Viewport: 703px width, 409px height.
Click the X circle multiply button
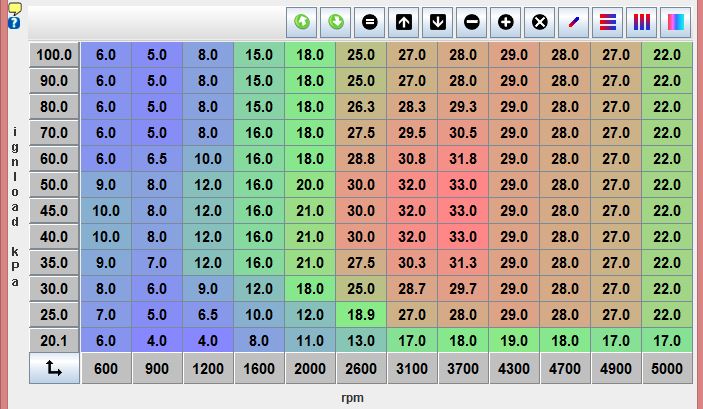click(540, 21)
